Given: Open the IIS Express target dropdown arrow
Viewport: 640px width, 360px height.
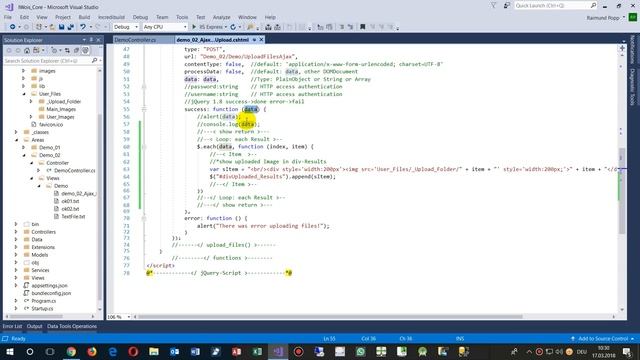Looking at the screenshot, I should click(x=226, y=27).
